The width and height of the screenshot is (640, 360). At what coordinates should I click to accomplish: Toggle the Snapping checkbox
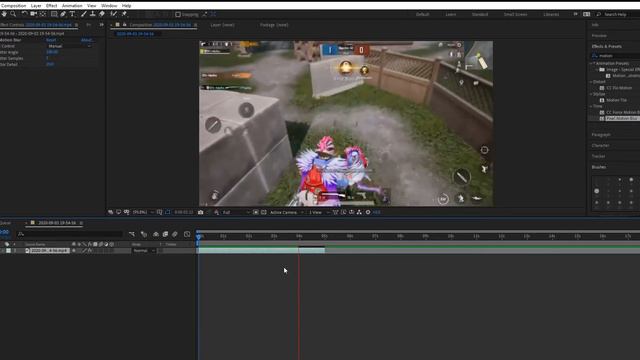tap(178, 14)
